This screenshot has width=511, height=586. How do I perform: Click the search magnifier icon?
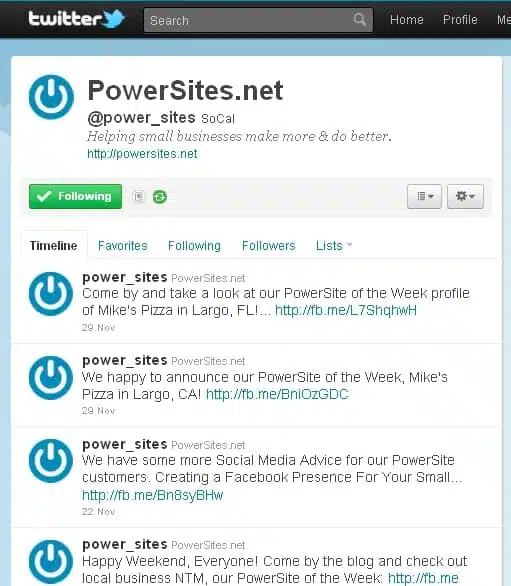(360, 19)
